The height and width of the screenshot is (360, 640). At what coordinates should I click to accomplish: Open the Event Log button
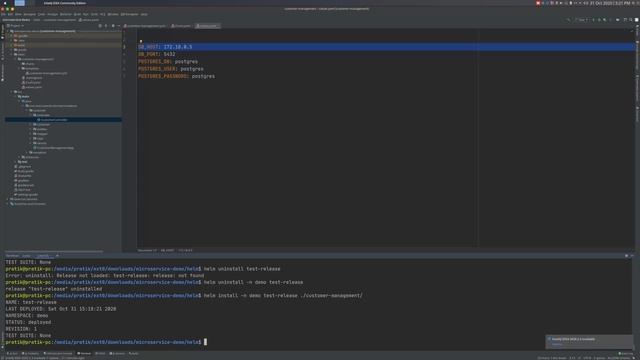[x=625, y=353]
